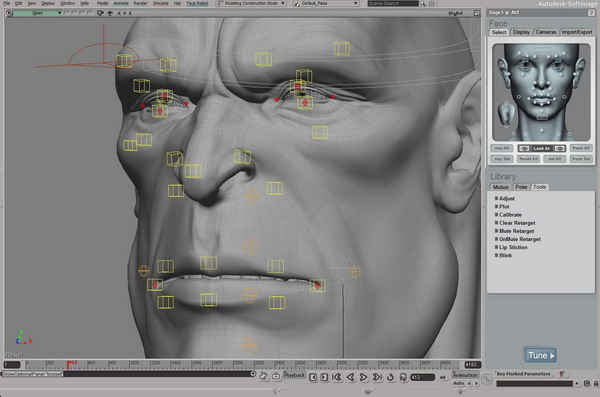Open the Shaded display mode menu
Screen dimensions: 600x397
[455, 13]
